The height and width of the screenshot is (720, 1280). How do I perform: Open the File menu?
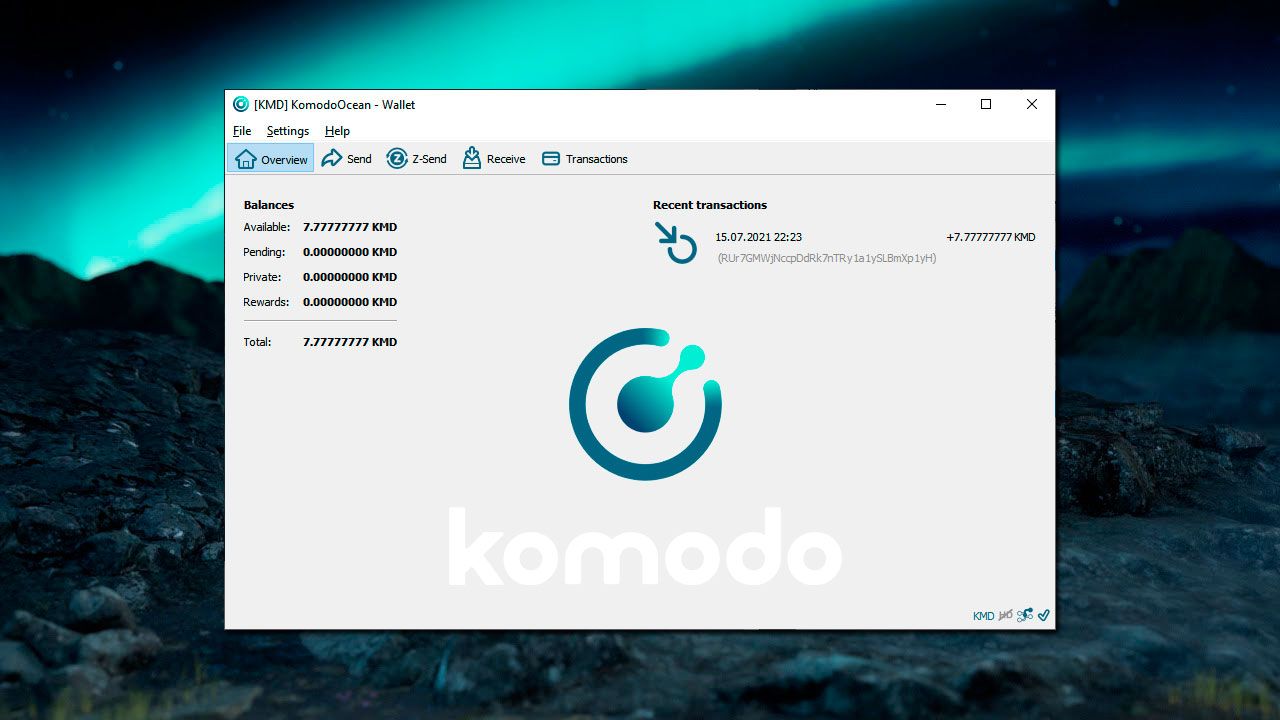click(x=241, y=131)
